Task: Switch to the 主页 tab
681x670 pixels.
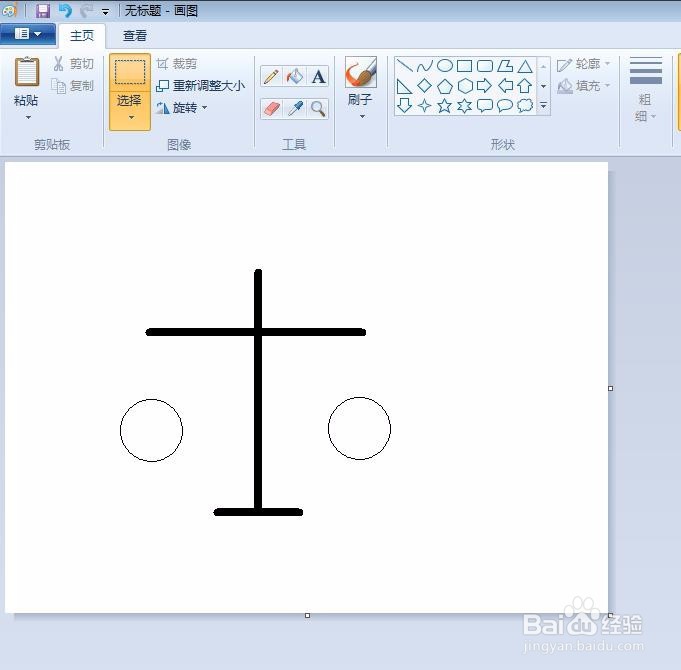Action: pyautogui.click(x=82, y=36)
